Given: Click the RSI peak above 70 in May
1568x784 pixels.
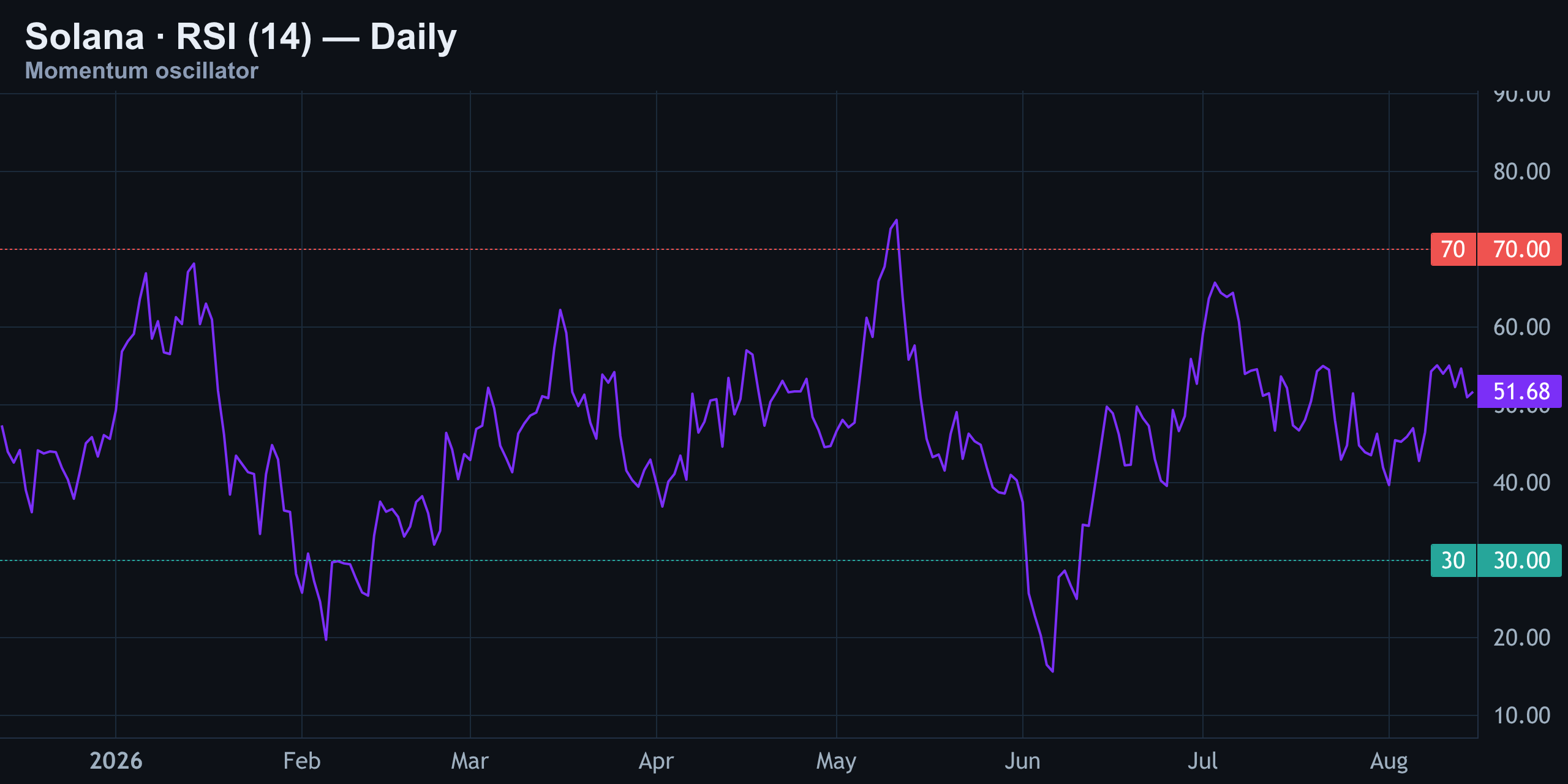Looking at the screenshot, I should pos(896,221).
